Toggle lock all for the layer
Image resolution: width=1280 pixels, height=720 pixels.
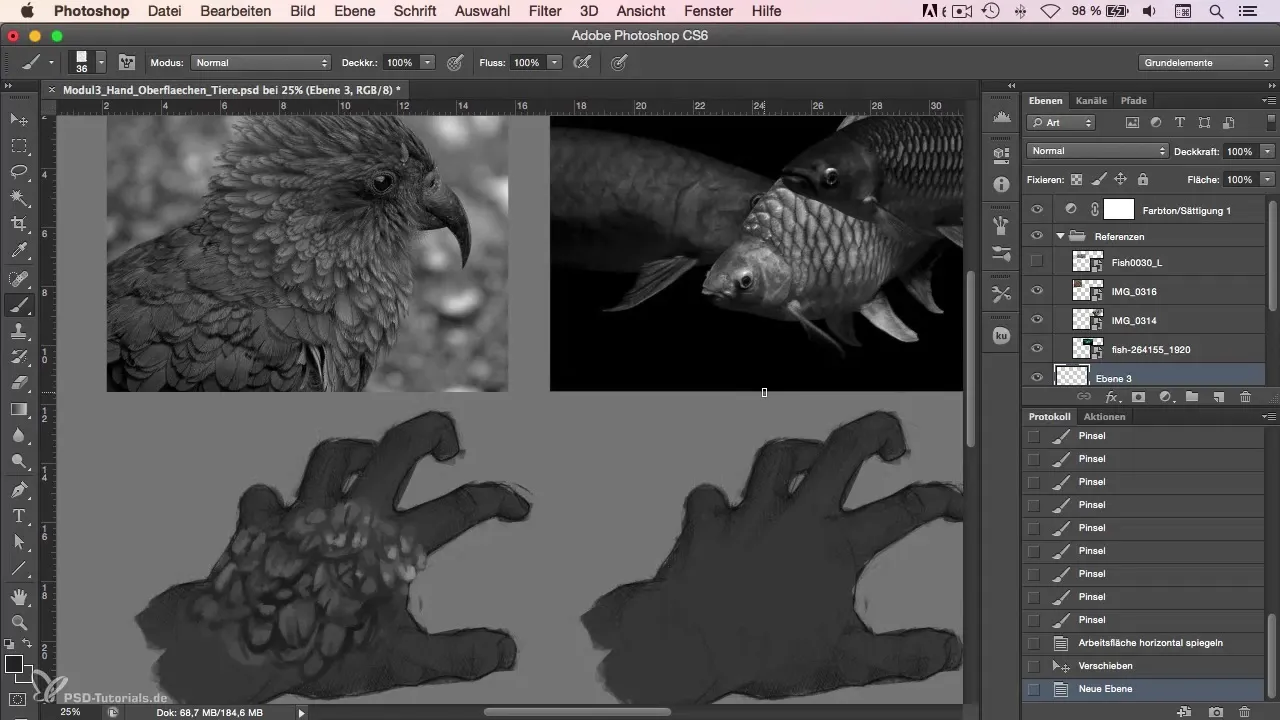click(x=1143, y=180)
